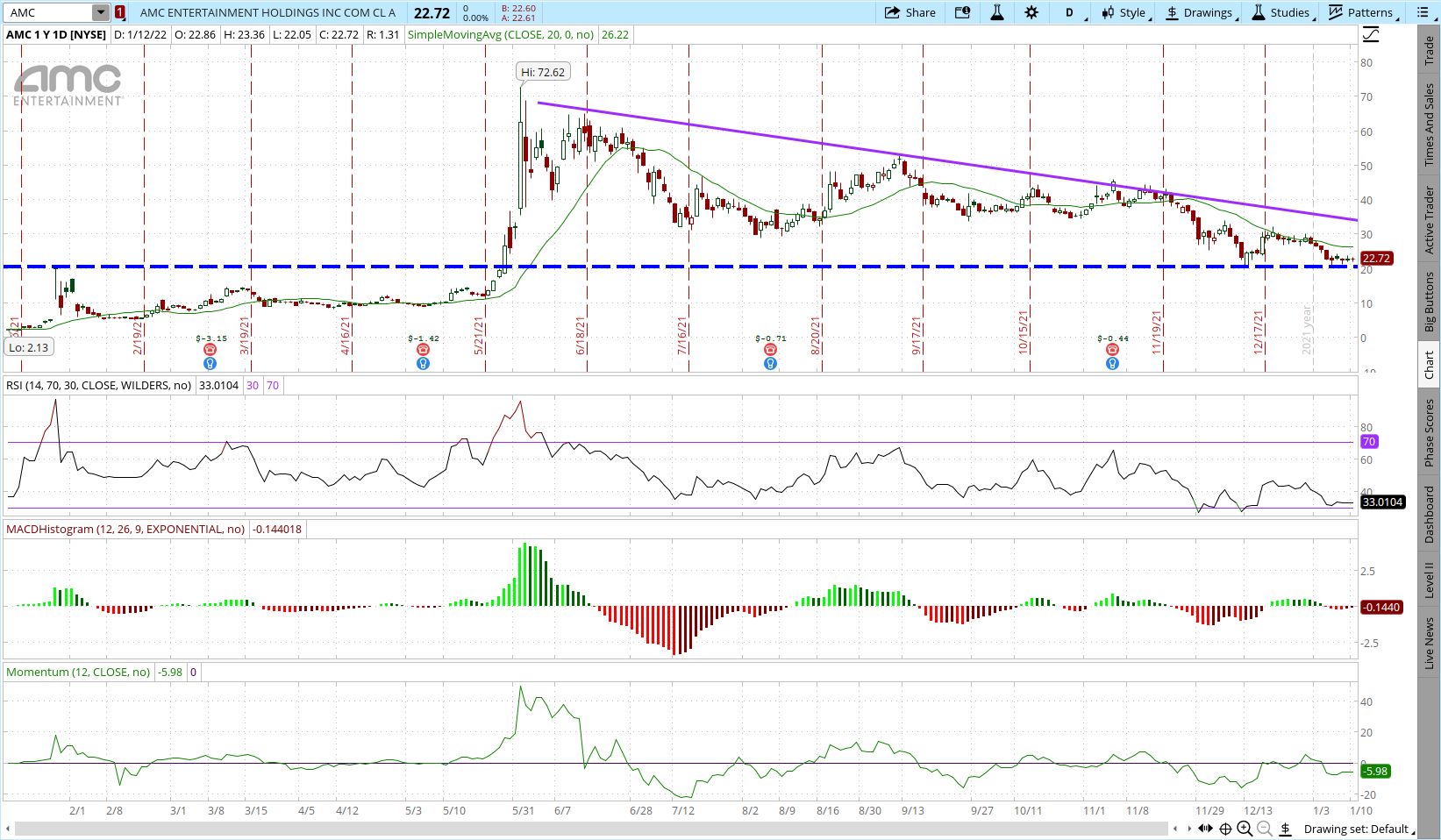Image resolution: width=1441 pixels, height=840 pixels.
Task: Click the curve icon above the price axis
Action: [x=1371, y=35]
